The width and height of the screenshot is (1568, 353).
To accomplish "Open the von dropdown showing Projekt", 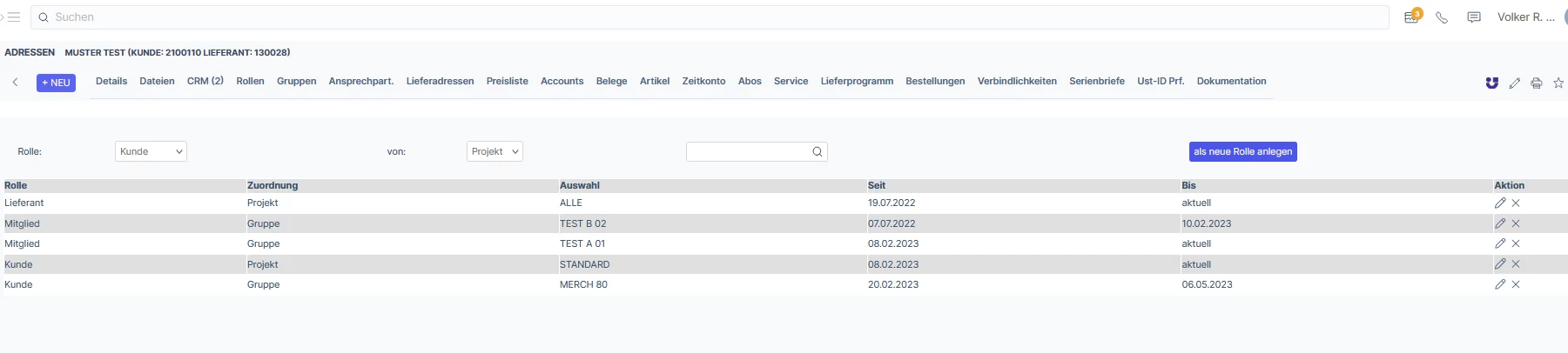I will [x=495, y=151].
